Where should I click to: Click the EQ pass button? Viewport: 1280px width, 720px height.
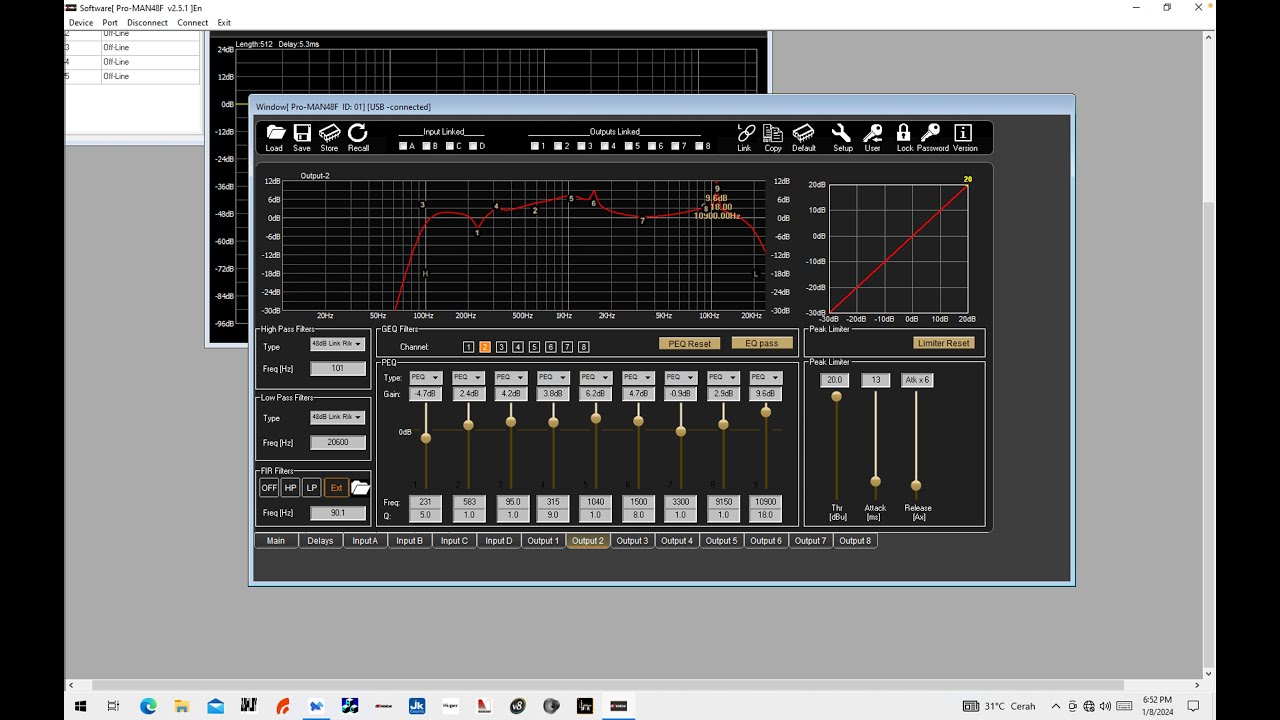[x=762, y=343]
